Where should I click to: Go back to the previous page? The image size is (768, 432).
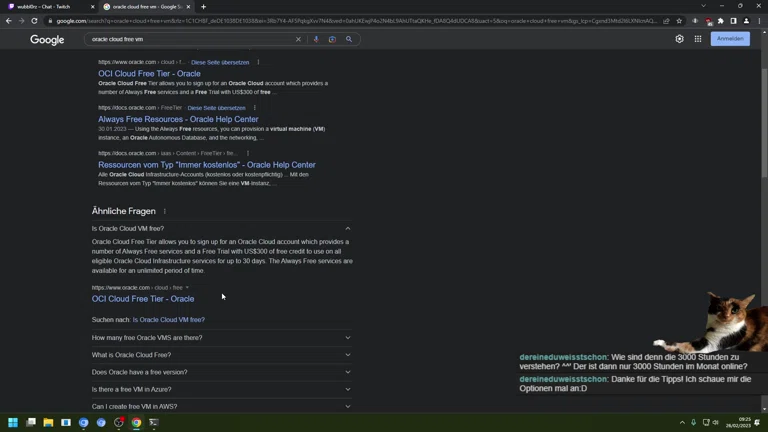point(8,21)
